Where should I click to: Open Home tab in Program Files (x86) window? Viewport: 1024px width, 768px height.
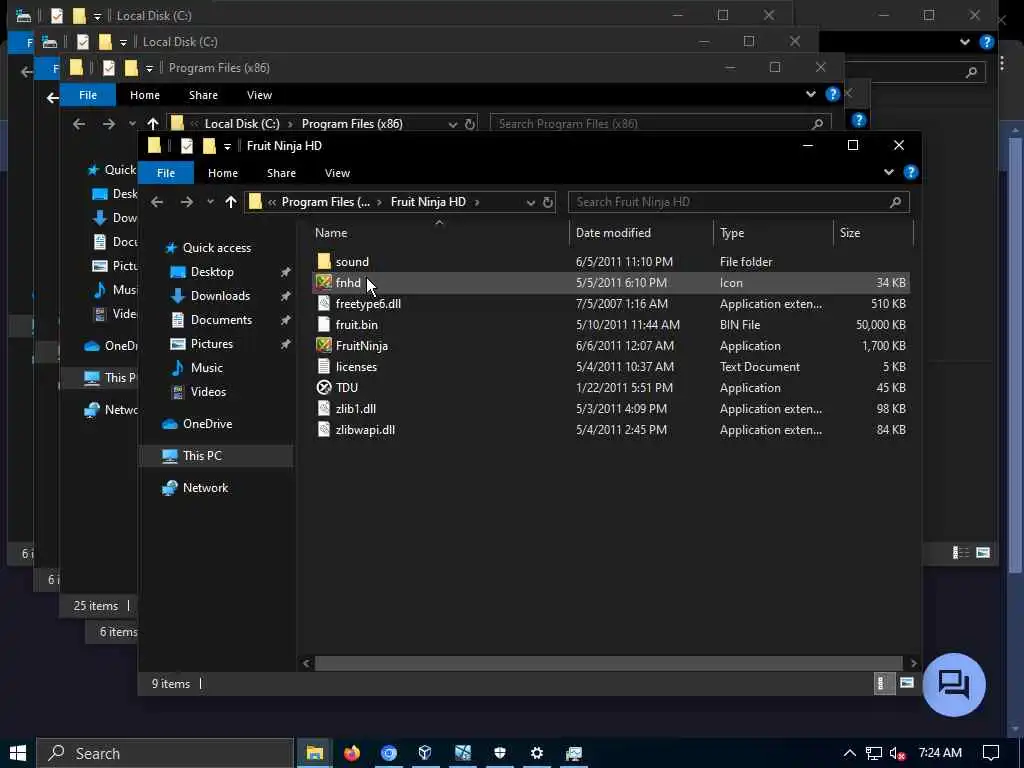(x=145, y=95)
